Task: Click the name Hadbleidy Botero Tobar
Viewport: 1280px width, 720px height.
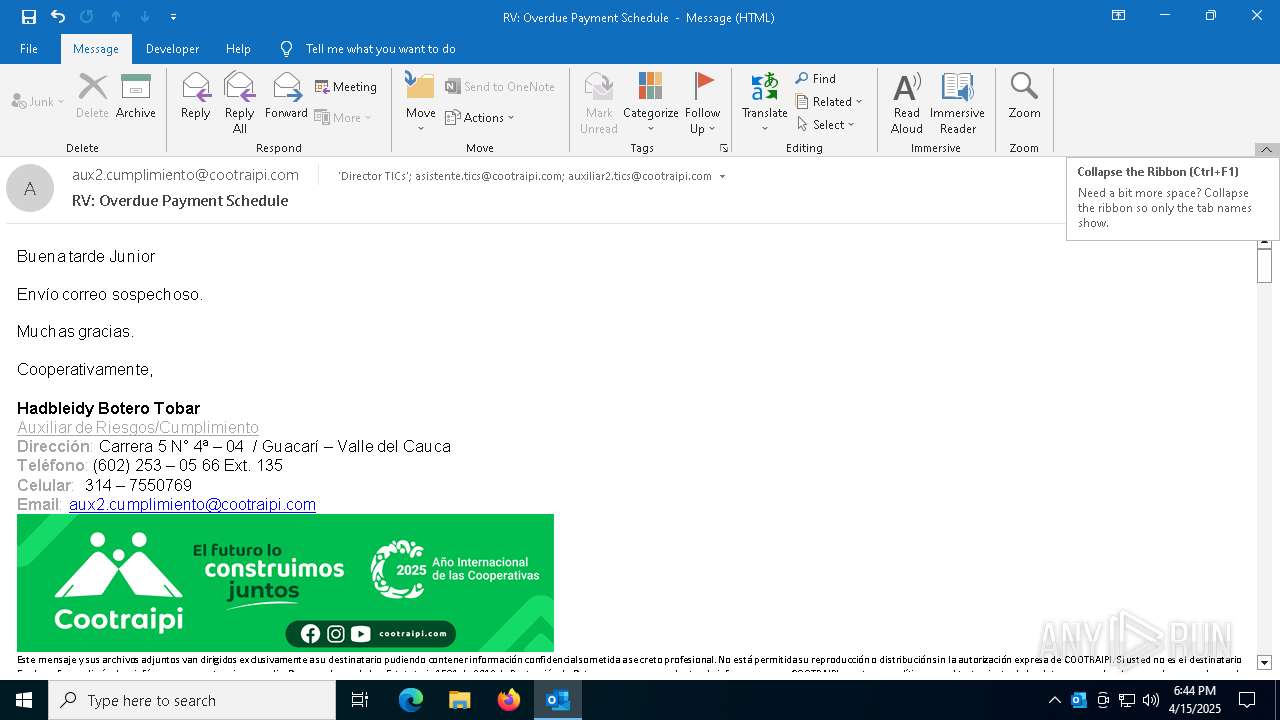Action: [108, 408]
